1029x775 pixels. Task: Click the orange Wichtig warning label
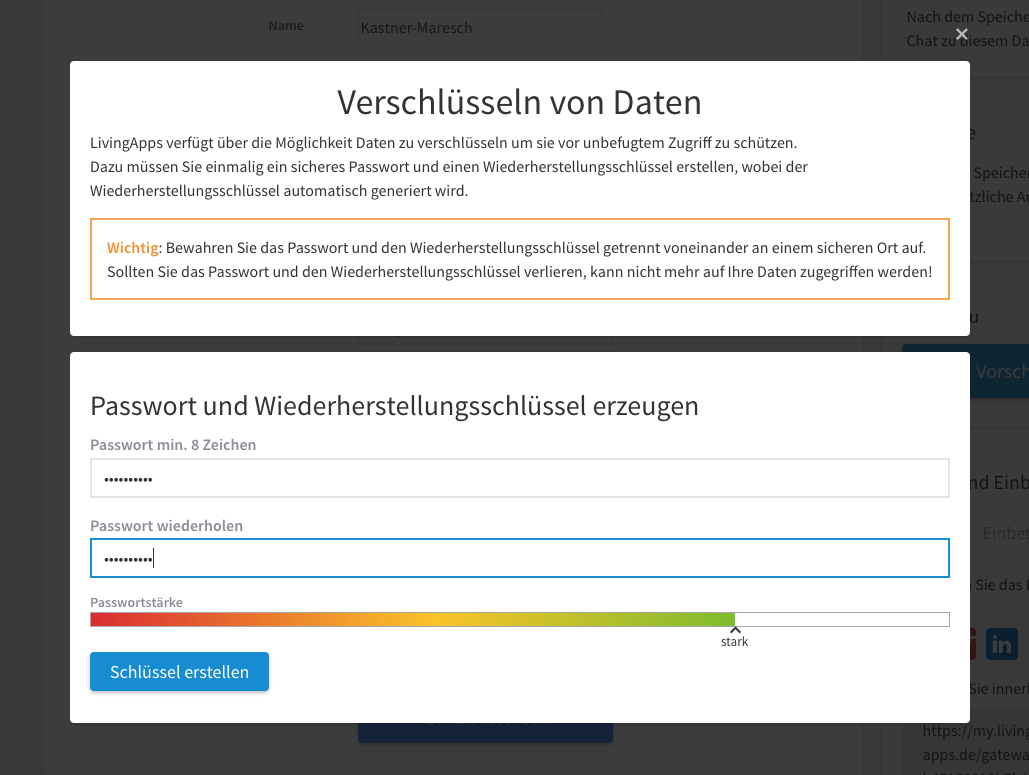(x=133, y=248)
